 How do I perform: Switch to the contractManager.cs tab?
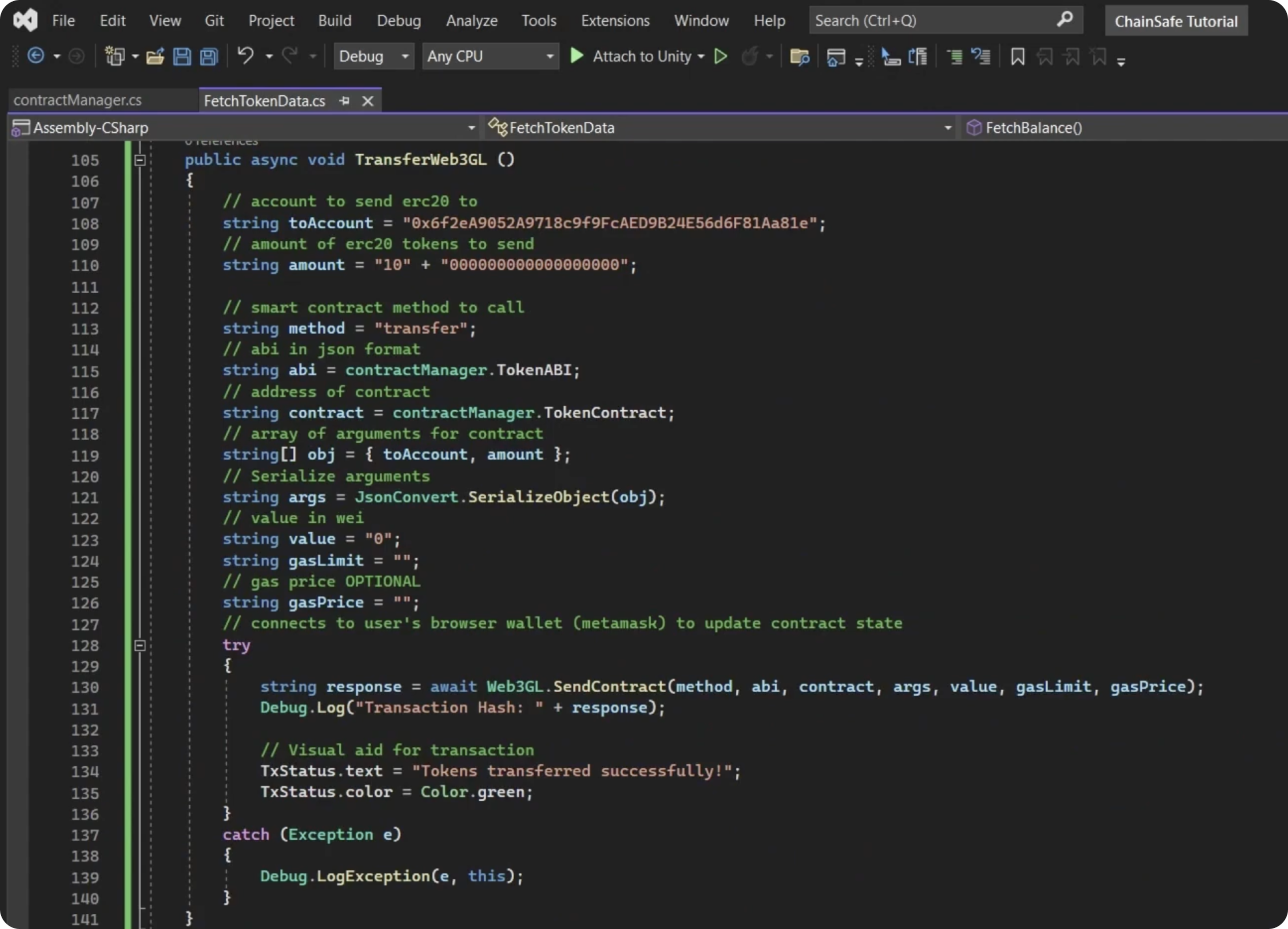pos(78,100)
